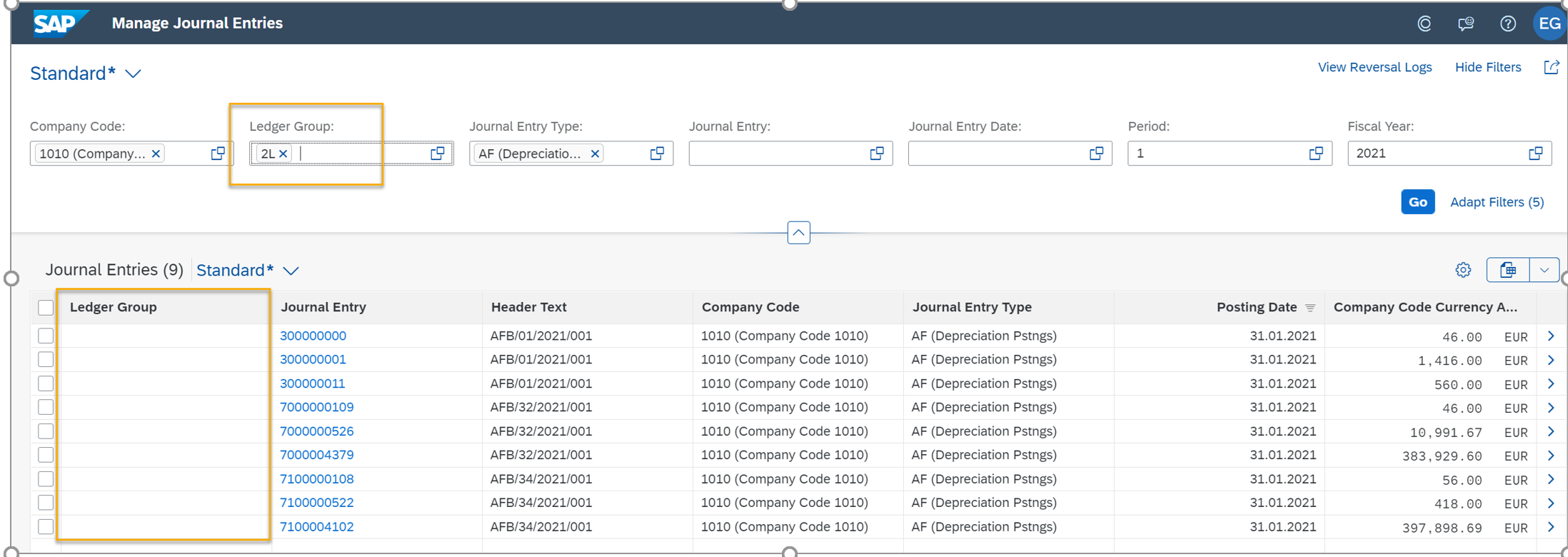
Task: Open the table Standard* view dropdown
Action: (291, 271)
